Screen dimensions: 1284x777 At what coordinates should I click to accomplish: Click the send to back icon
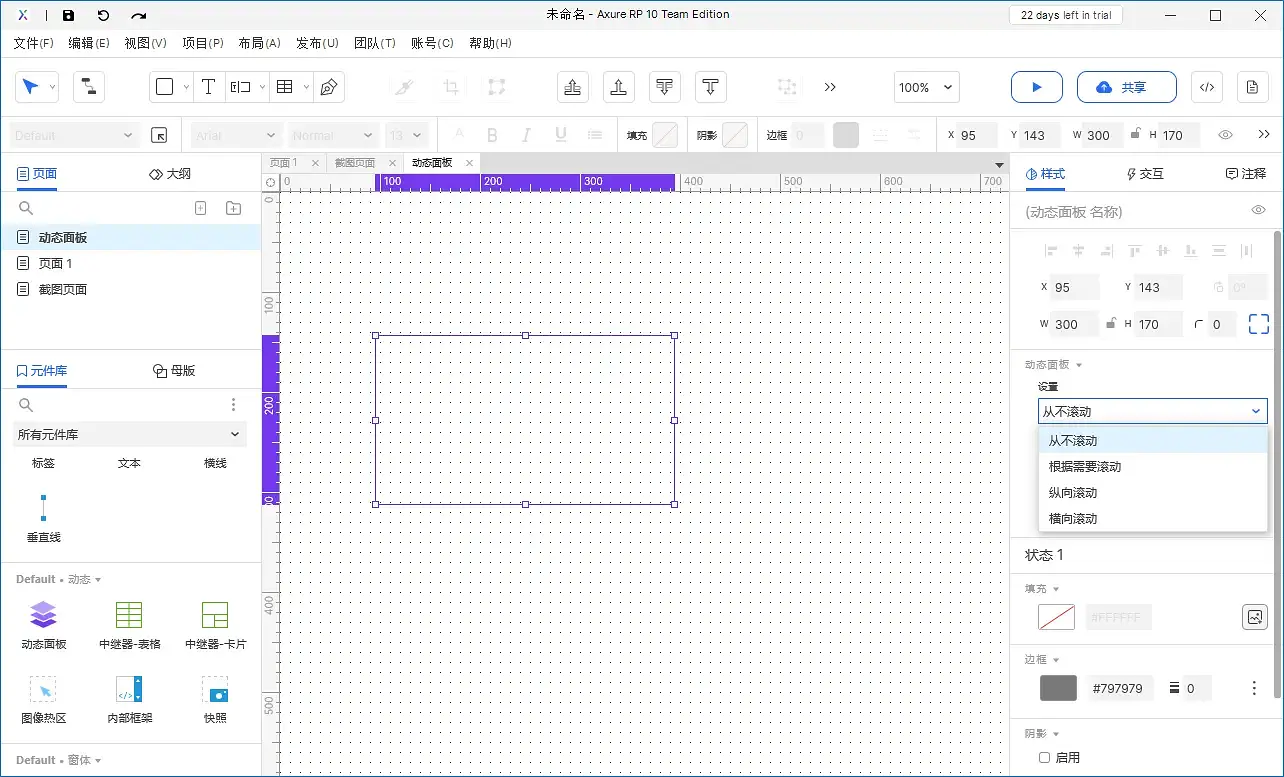tap(664, 87)
